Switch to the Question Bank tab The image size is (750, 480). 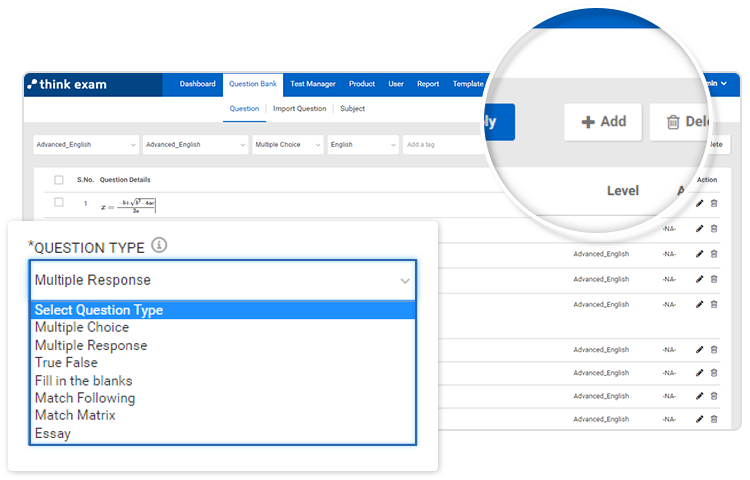click(x=253, y=84)
